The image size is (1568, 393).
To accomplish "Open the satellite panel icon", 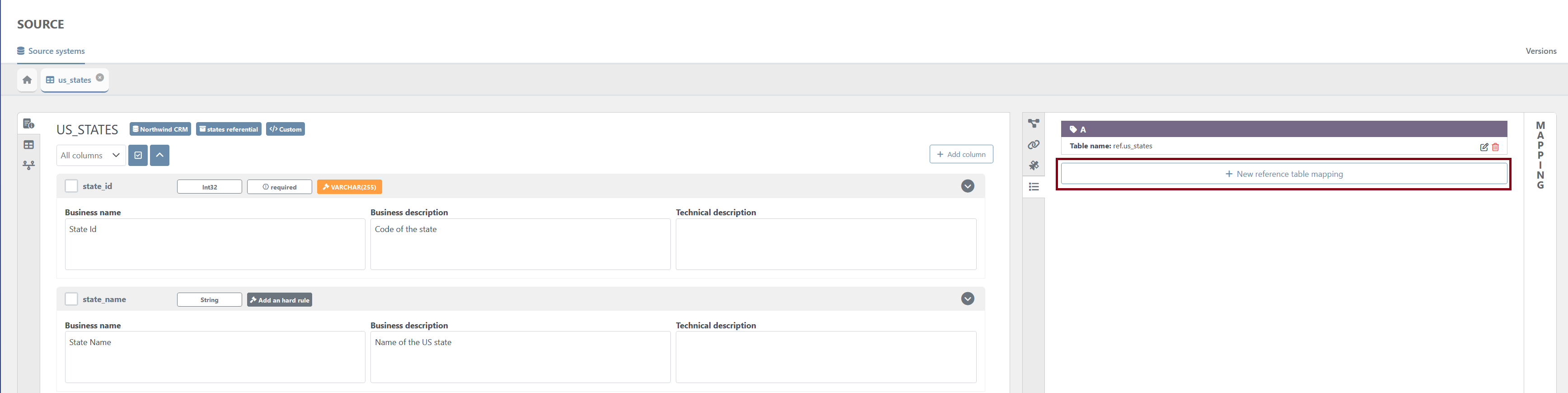I will [x=1034, y=165].
